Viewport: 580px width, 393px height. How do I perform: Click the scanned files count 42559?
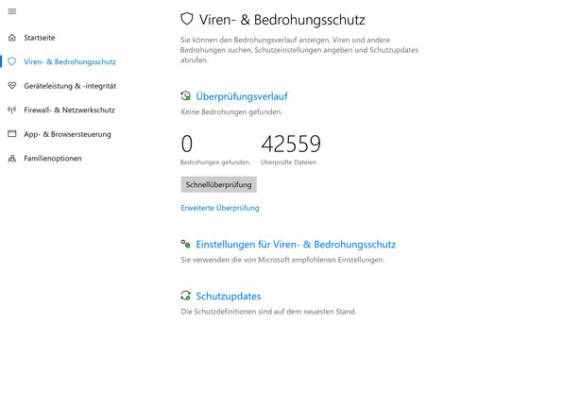point(291,144)
